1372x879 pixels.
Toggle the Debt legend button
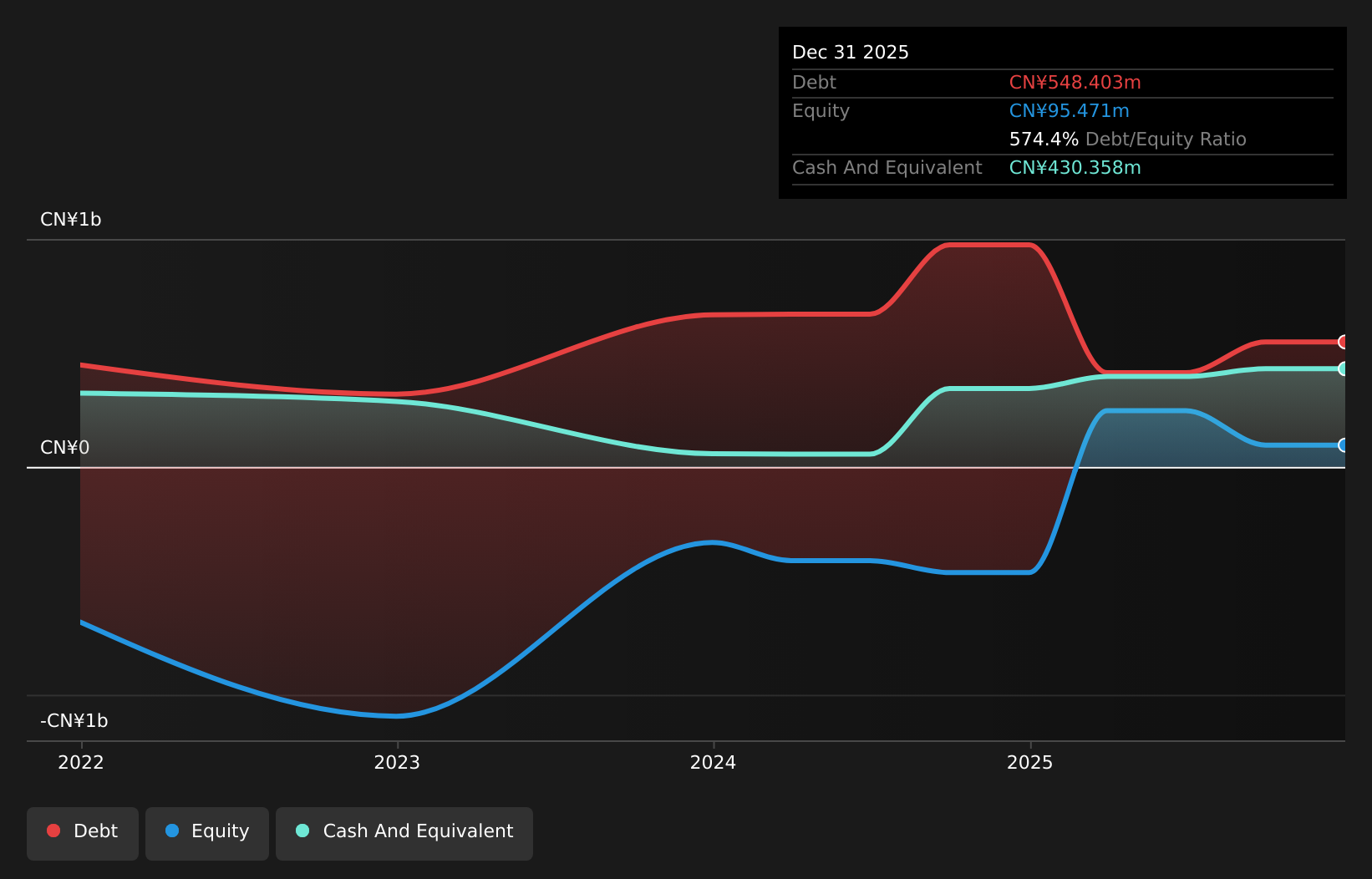83,833
